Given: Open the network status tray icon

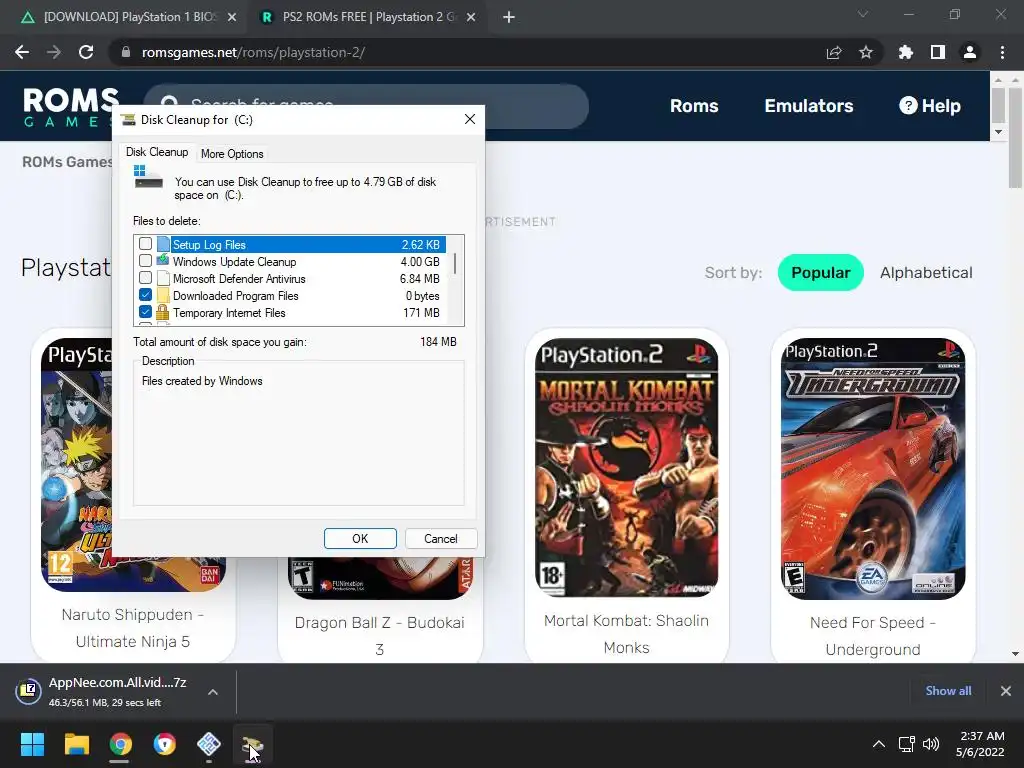Looking at the screenshot, I should pyautogui.click(x=906, y=744).
